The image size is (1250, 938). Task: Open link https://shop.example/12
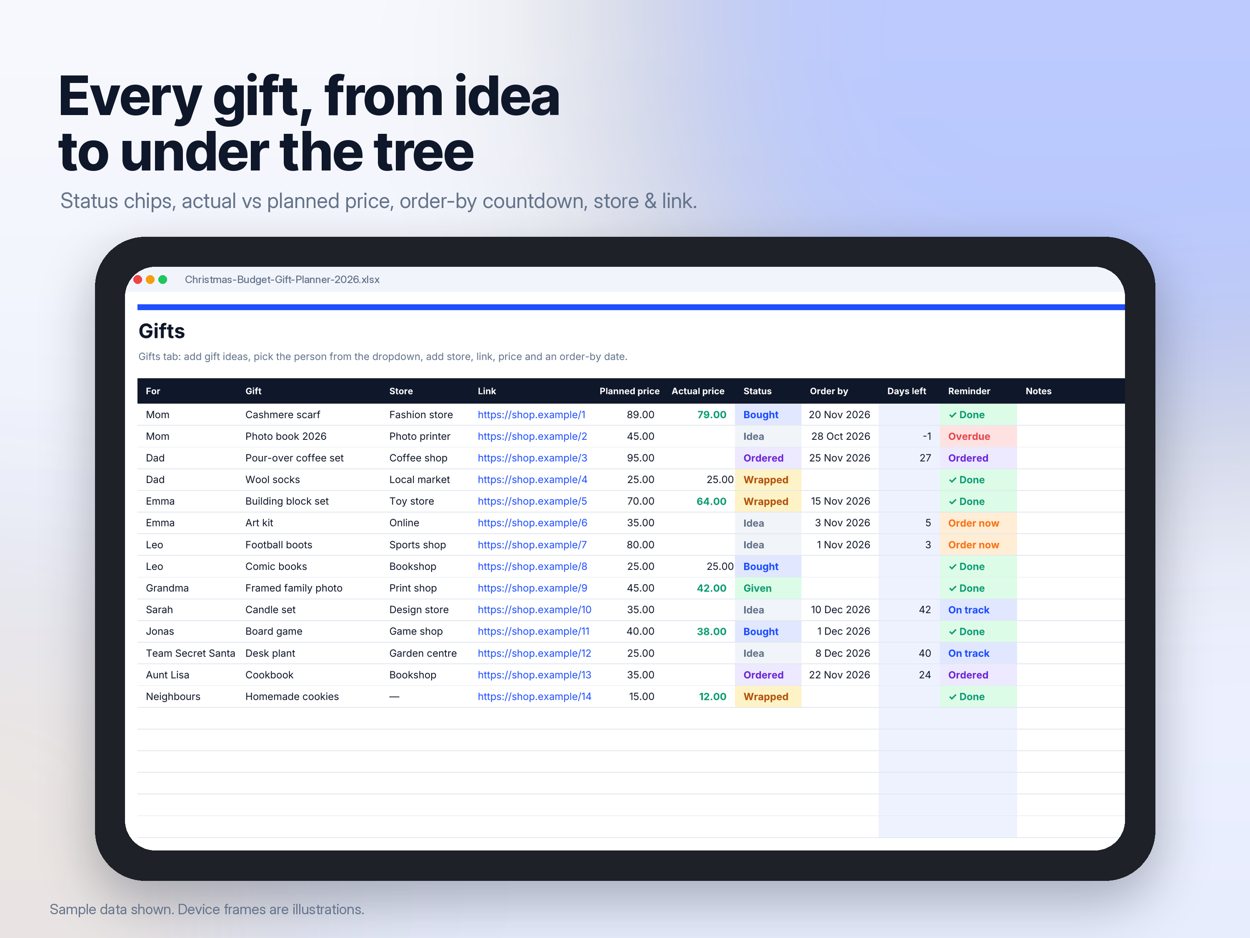[x=534, y=653]
